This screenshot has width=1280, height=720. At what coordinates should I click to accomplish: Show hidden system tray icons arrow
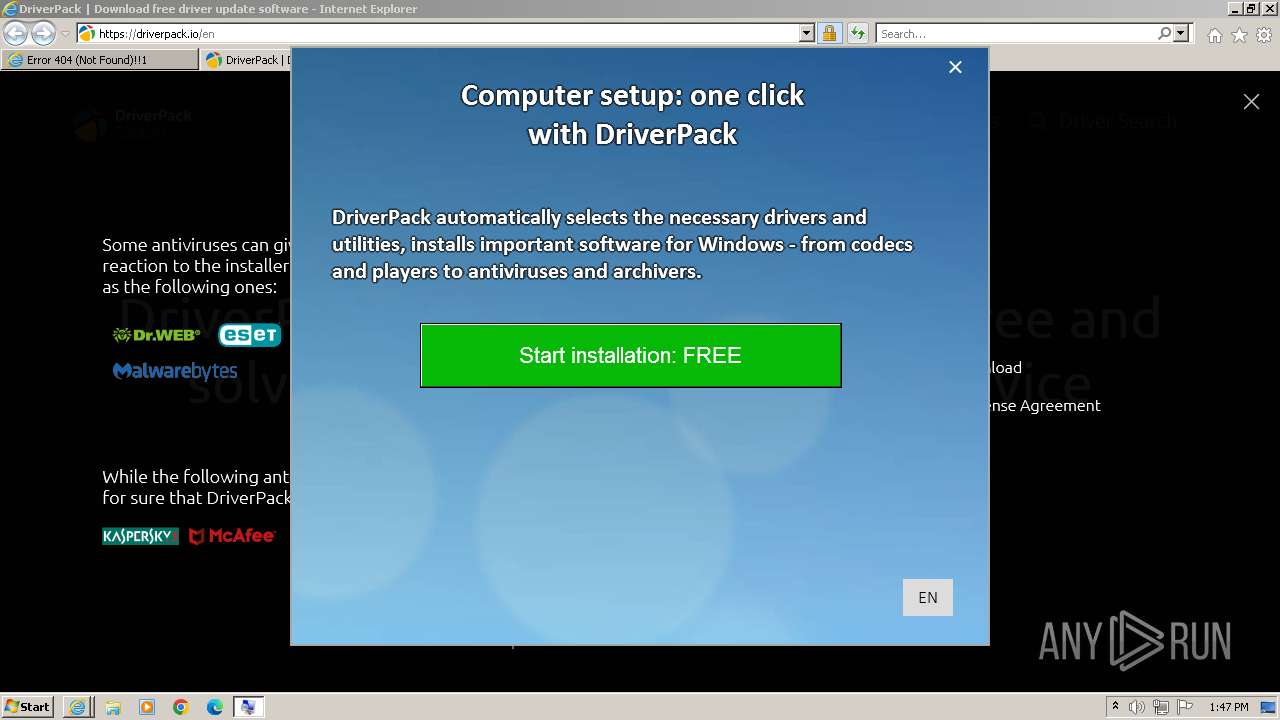tap(1115, 707)
